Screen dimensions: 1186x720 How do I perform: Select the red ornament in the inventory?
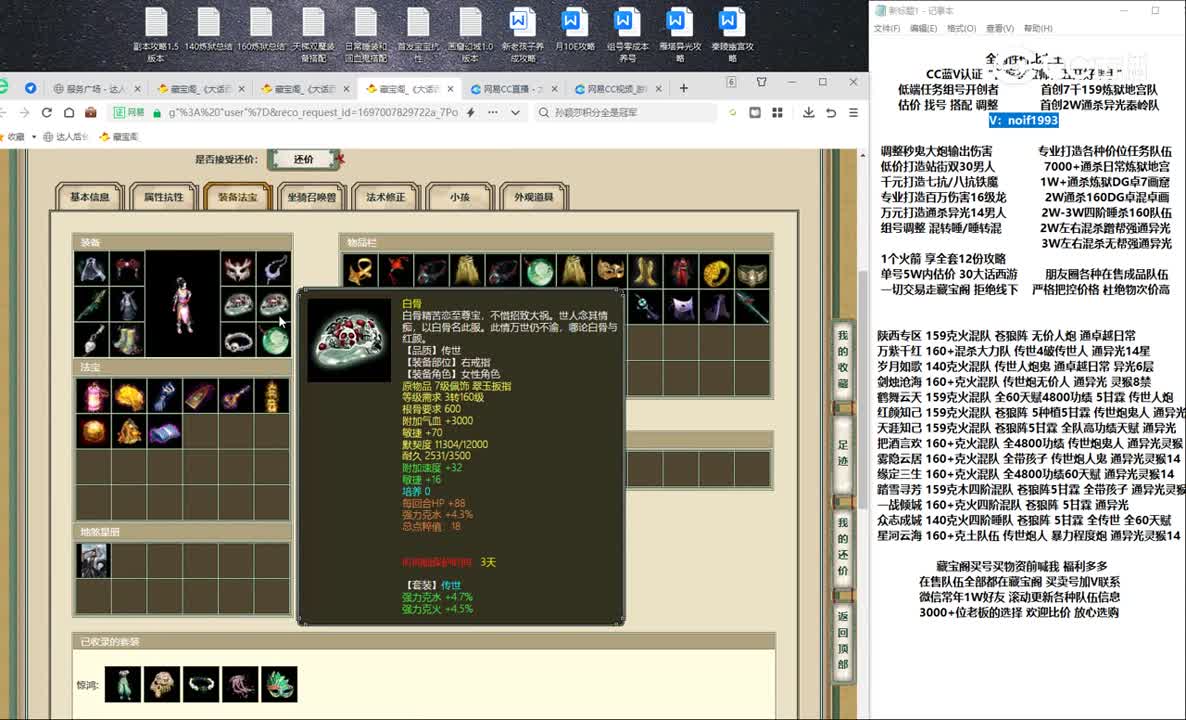click(396, 271)
